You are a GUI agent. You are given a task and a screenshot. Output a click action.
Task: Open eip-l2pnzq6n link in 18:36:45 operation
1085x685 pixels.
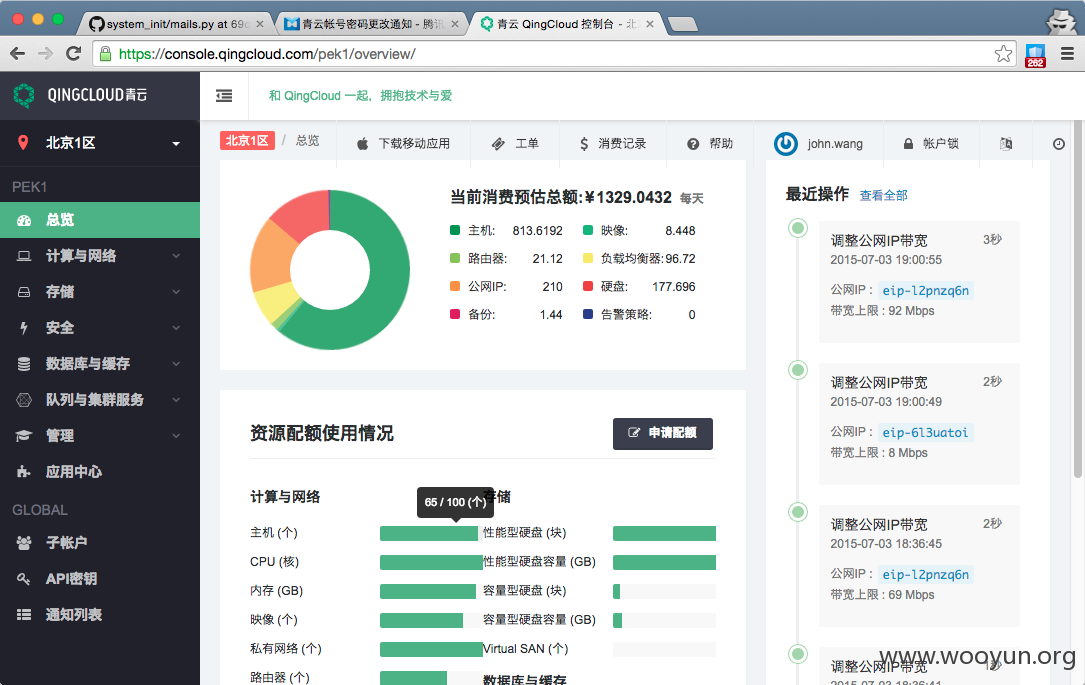[925, 574]
